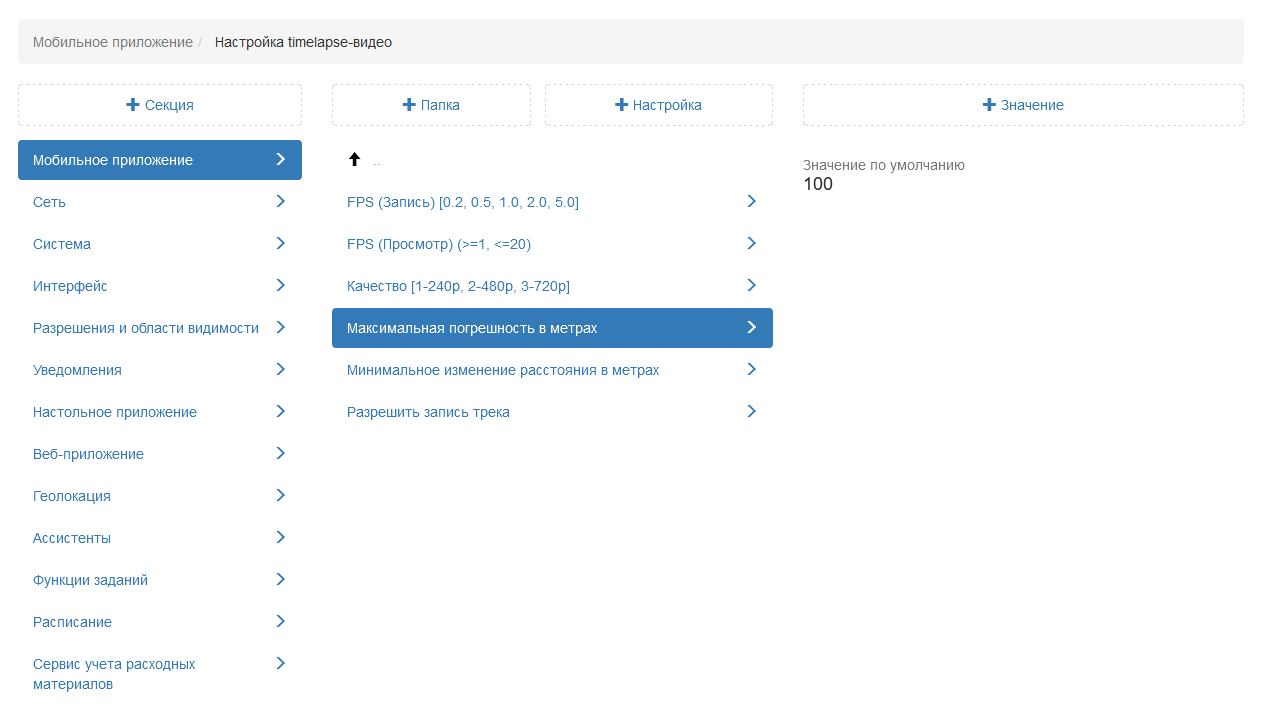The width and height of the screenshot is (1262, 718).
Task: Expand chevron next to Система section
Action: coord(280,244)
